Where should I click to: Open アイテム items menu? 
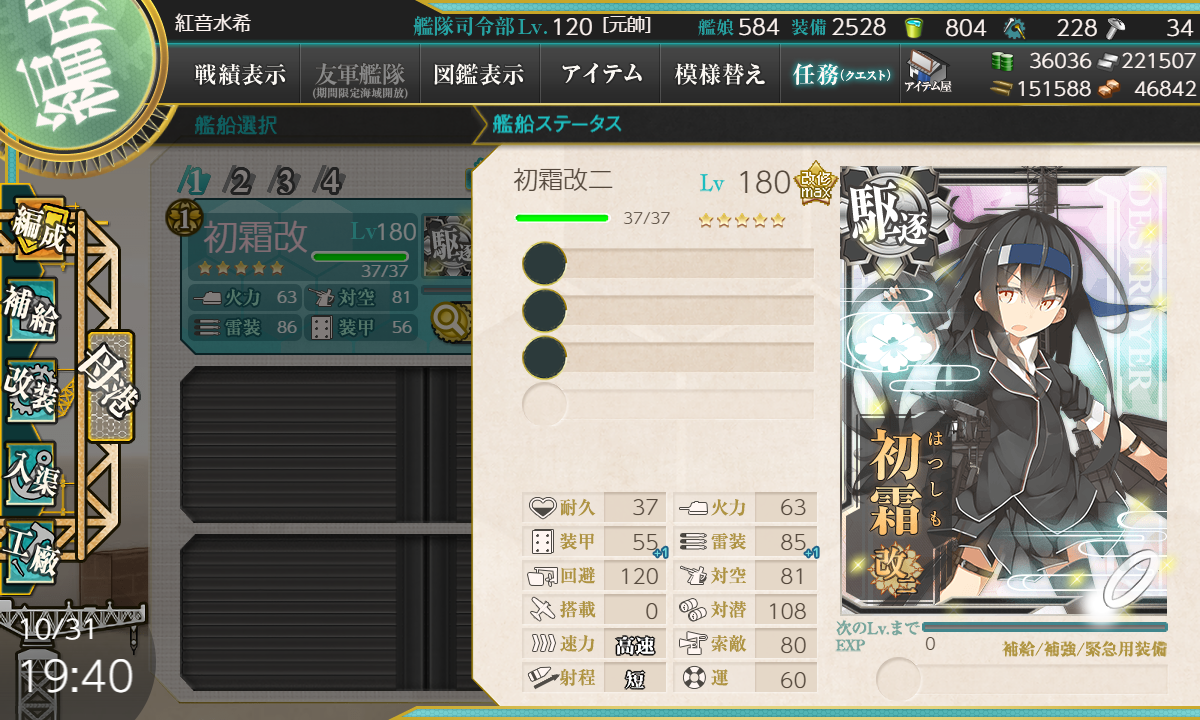[x=600, y=74]
